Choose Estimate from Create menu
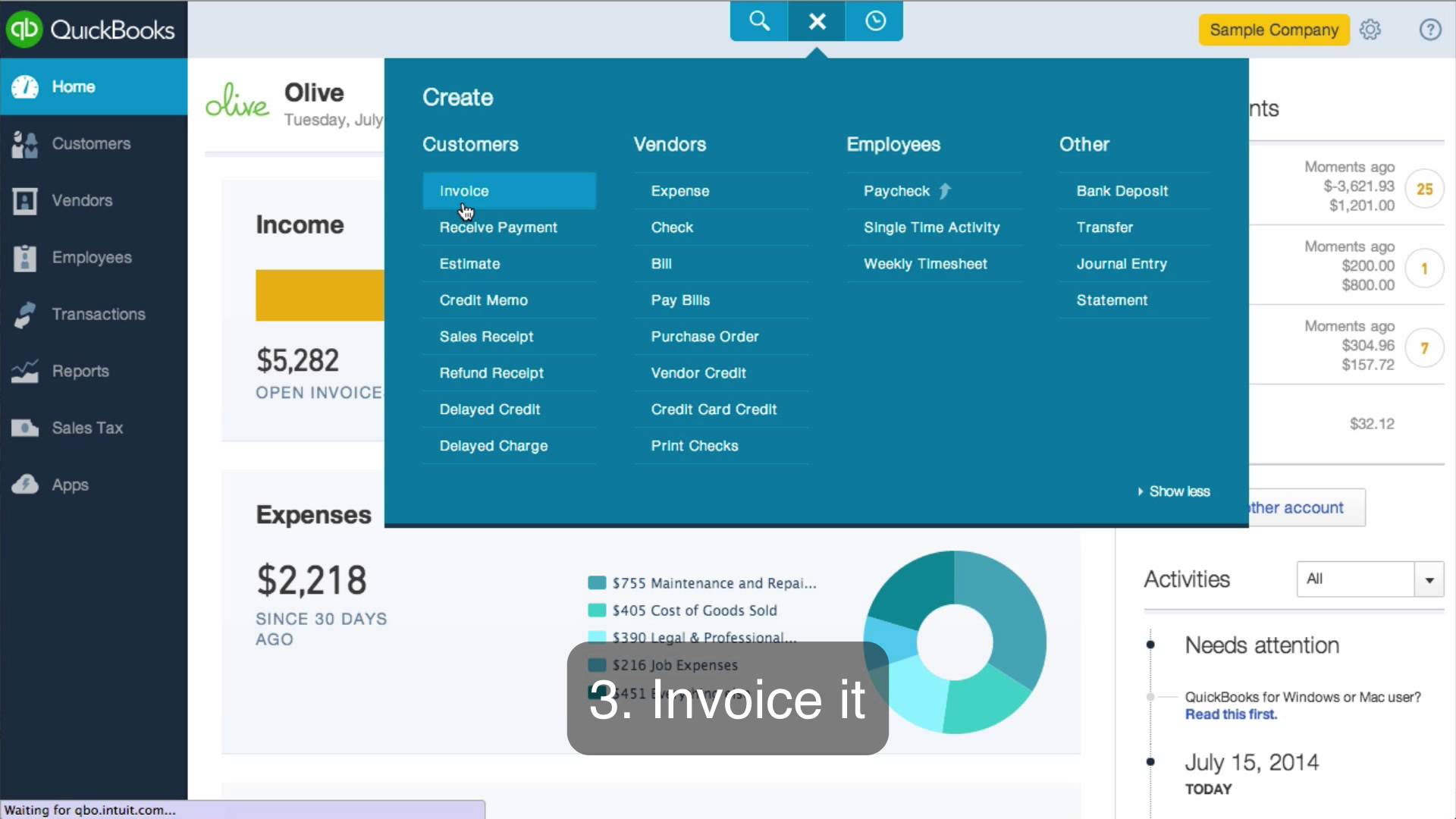 point(509,264)
